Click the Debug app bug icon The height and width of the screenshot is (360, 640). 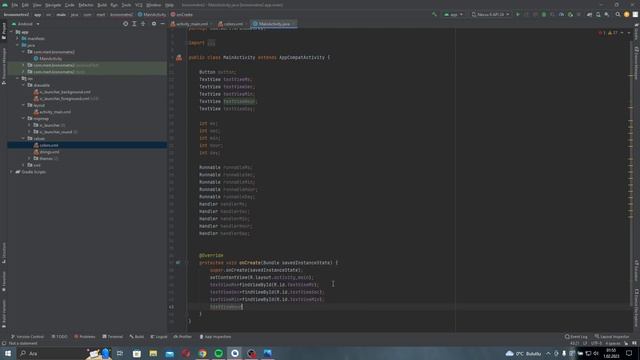pos(544,14)
